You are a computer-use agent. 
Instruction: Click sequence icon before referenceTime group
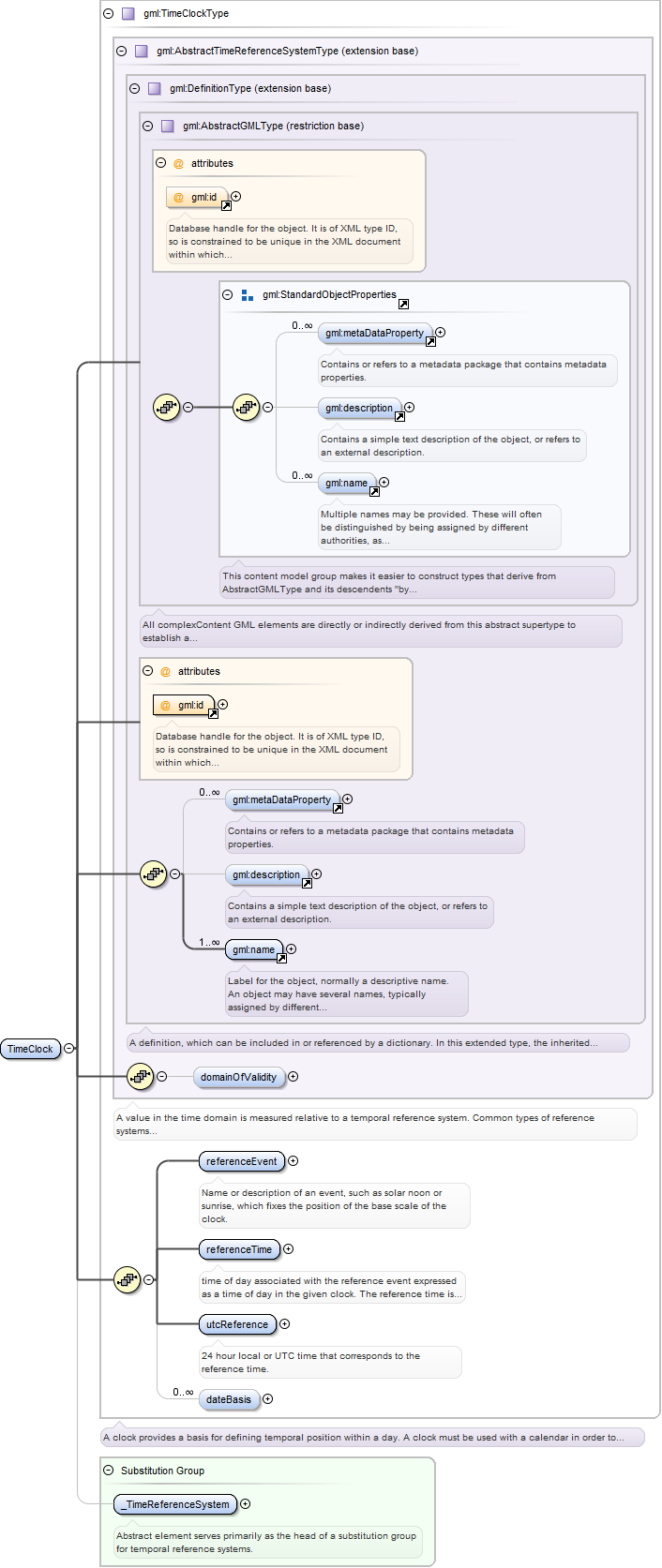tap(128, 1279)
